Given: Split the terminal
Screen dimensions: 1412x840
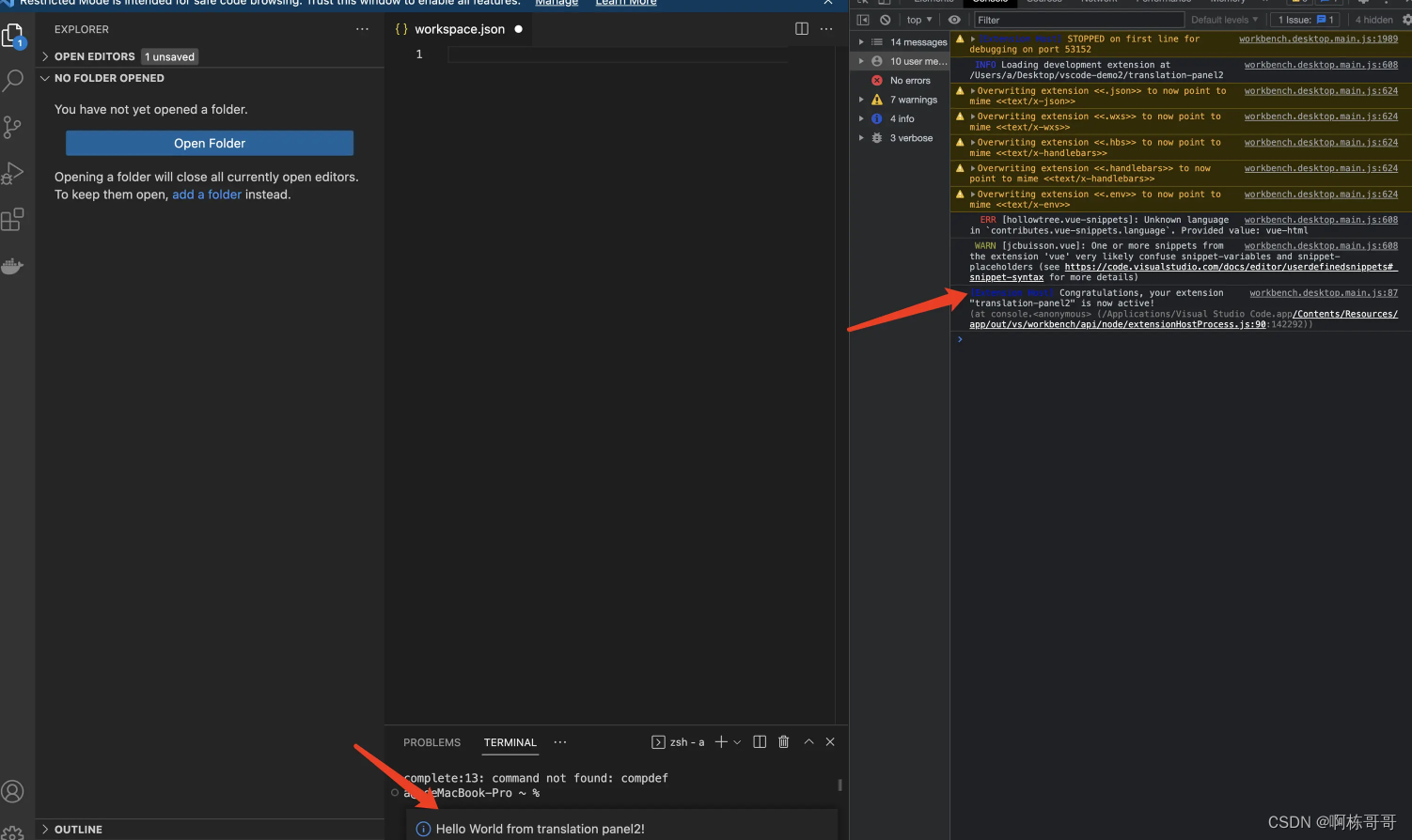Looking at the screenshot, I should (760, 742).
